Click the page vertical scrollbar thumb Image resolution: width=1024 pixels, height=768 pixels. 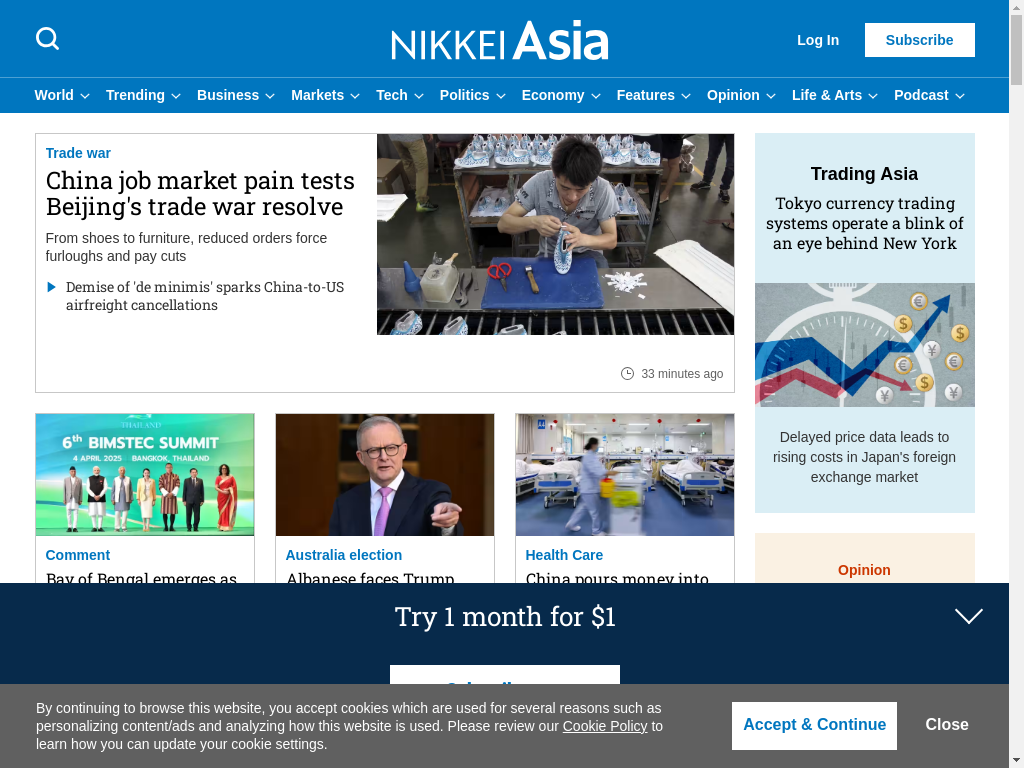tap(1016, 50)
